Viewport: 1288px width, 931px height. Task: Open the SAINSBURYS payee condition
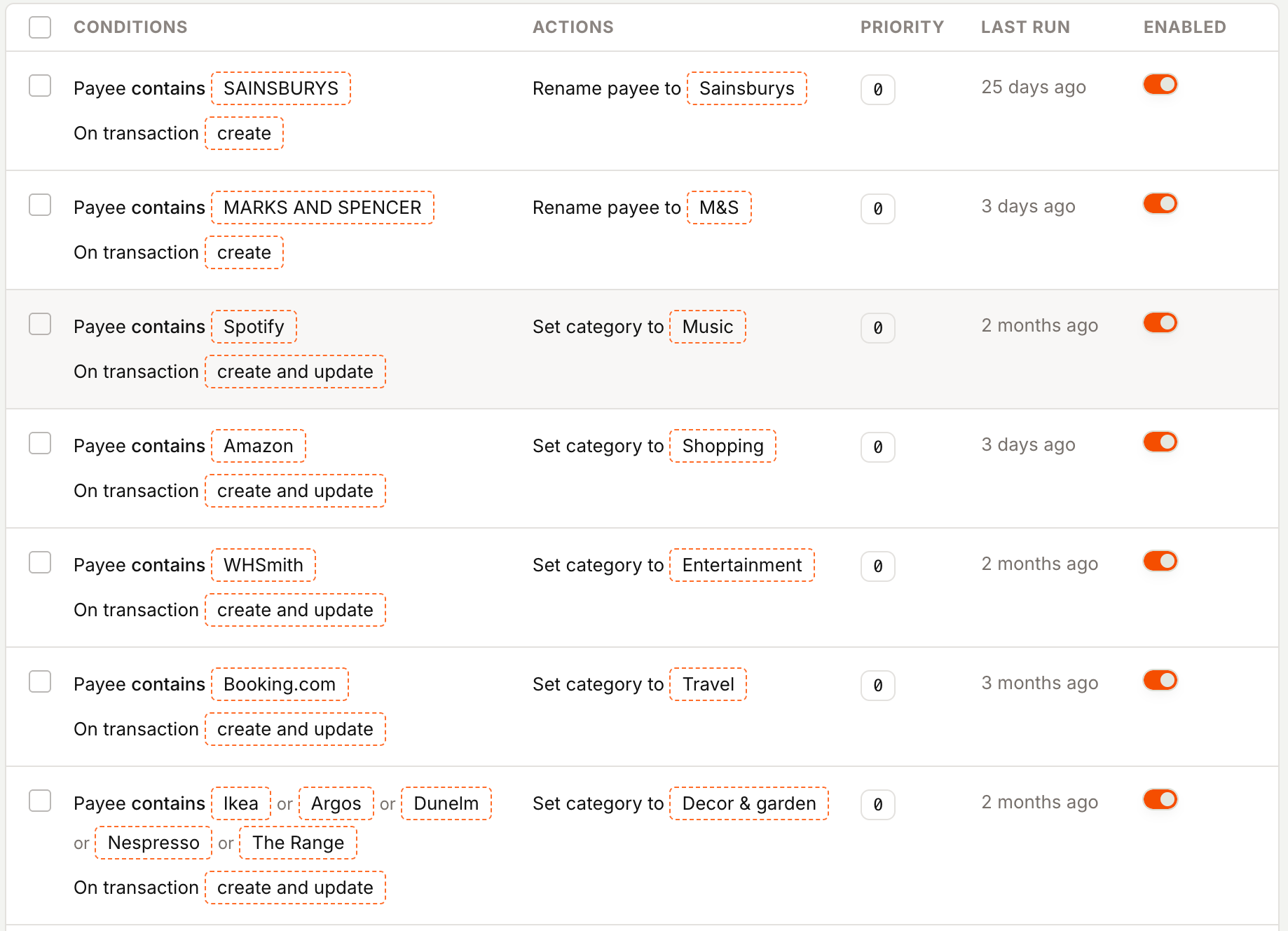point(281,88)
